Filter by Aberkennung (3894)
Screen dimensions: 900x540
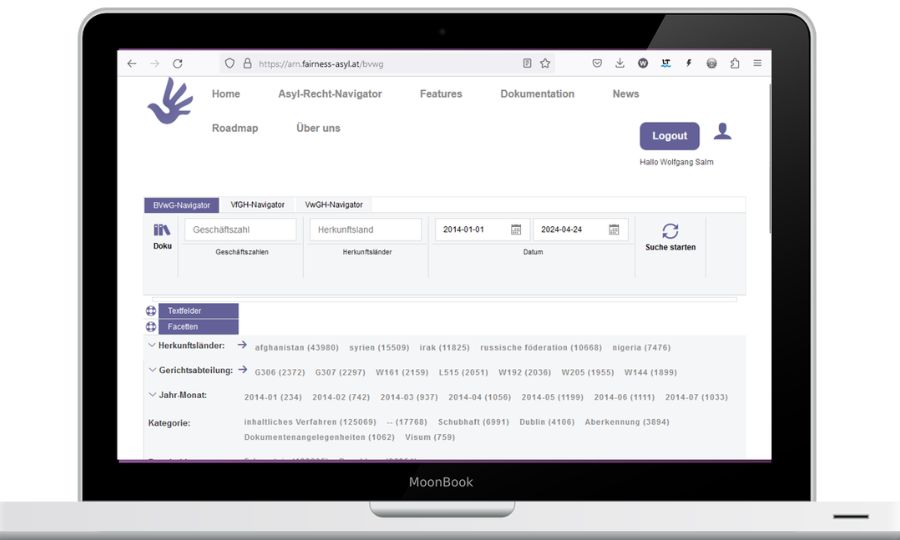click(627, 422)
